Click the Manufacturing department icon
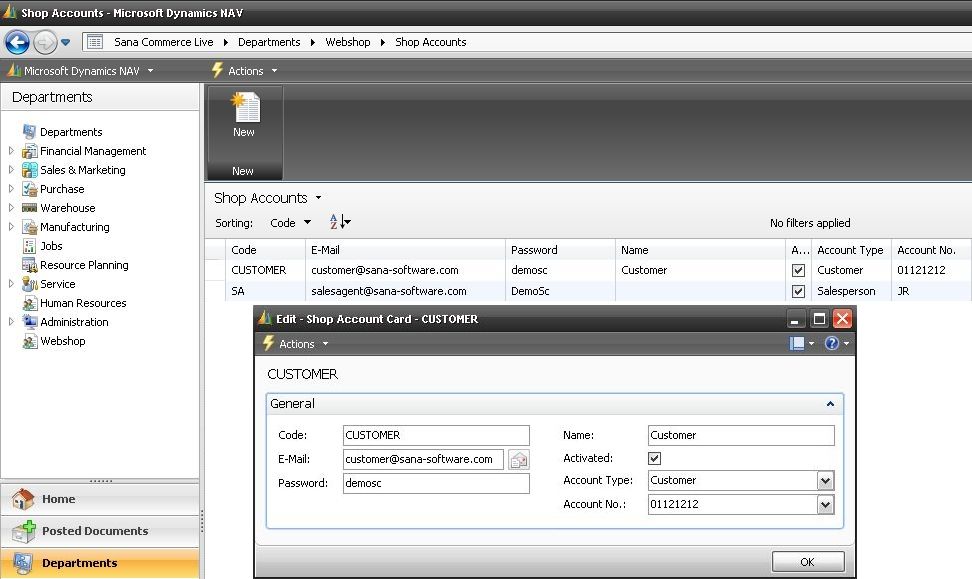This screenshot has width=972, height=579. [x=29, y=227]
